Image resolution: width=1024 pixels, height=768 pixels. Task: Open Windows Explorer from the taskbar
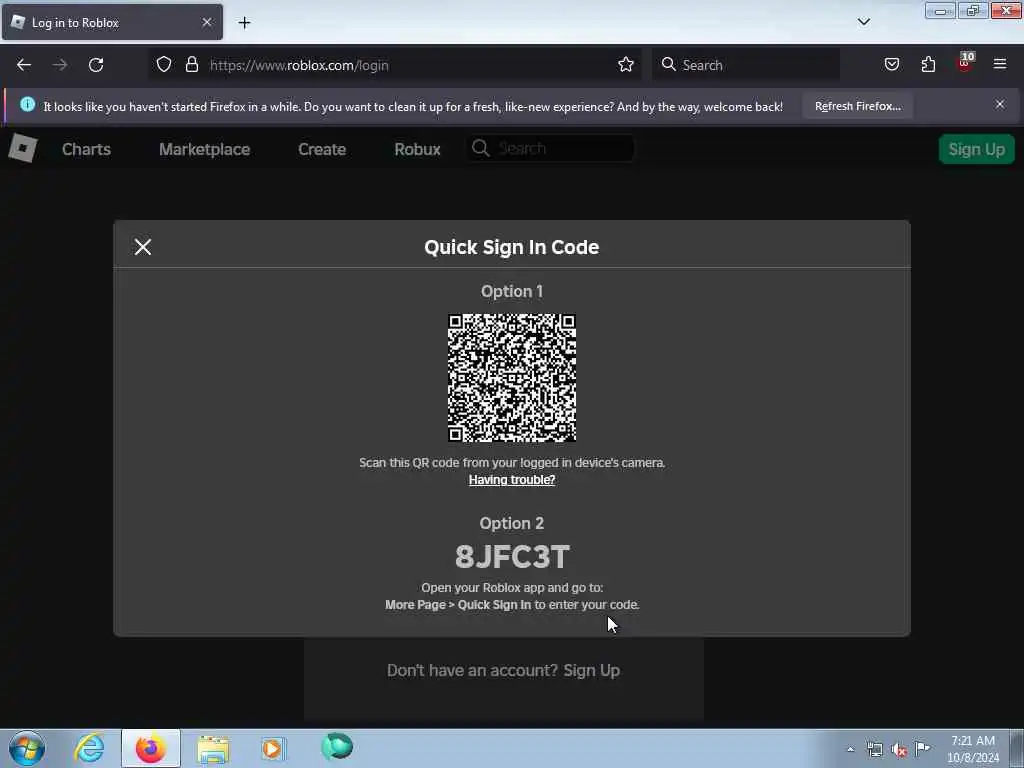tap(213, 748)
